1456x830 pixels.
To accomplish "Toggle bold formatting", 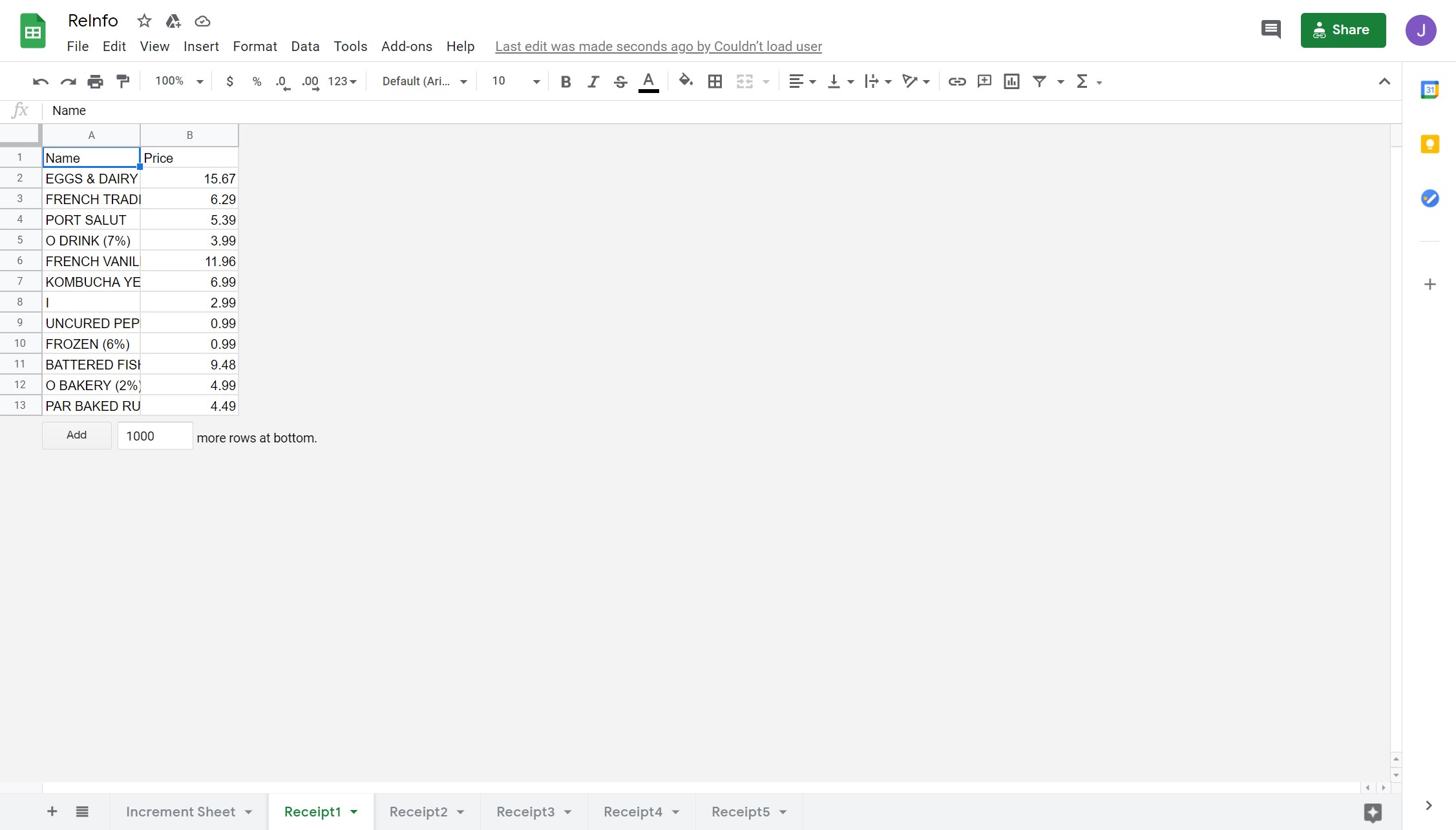I will (565, 81).
